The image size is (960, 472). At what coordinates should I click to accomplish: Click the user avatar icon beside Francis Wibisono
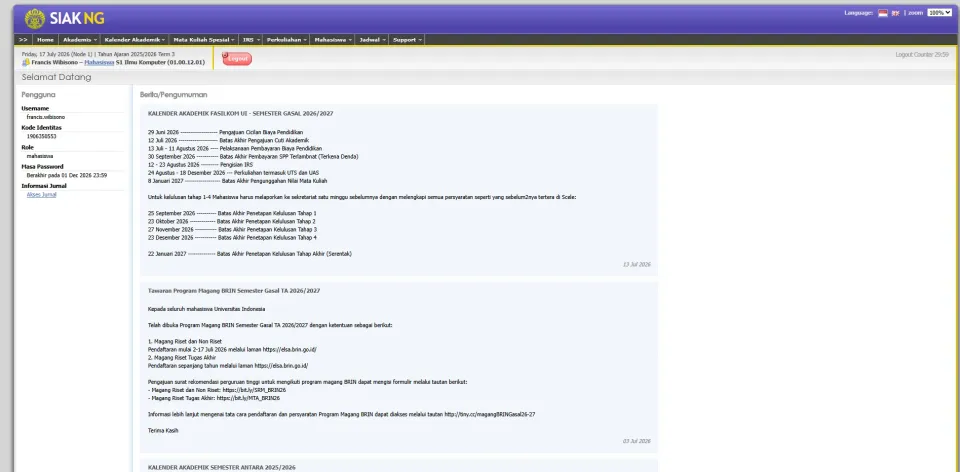tap(26, 62)
